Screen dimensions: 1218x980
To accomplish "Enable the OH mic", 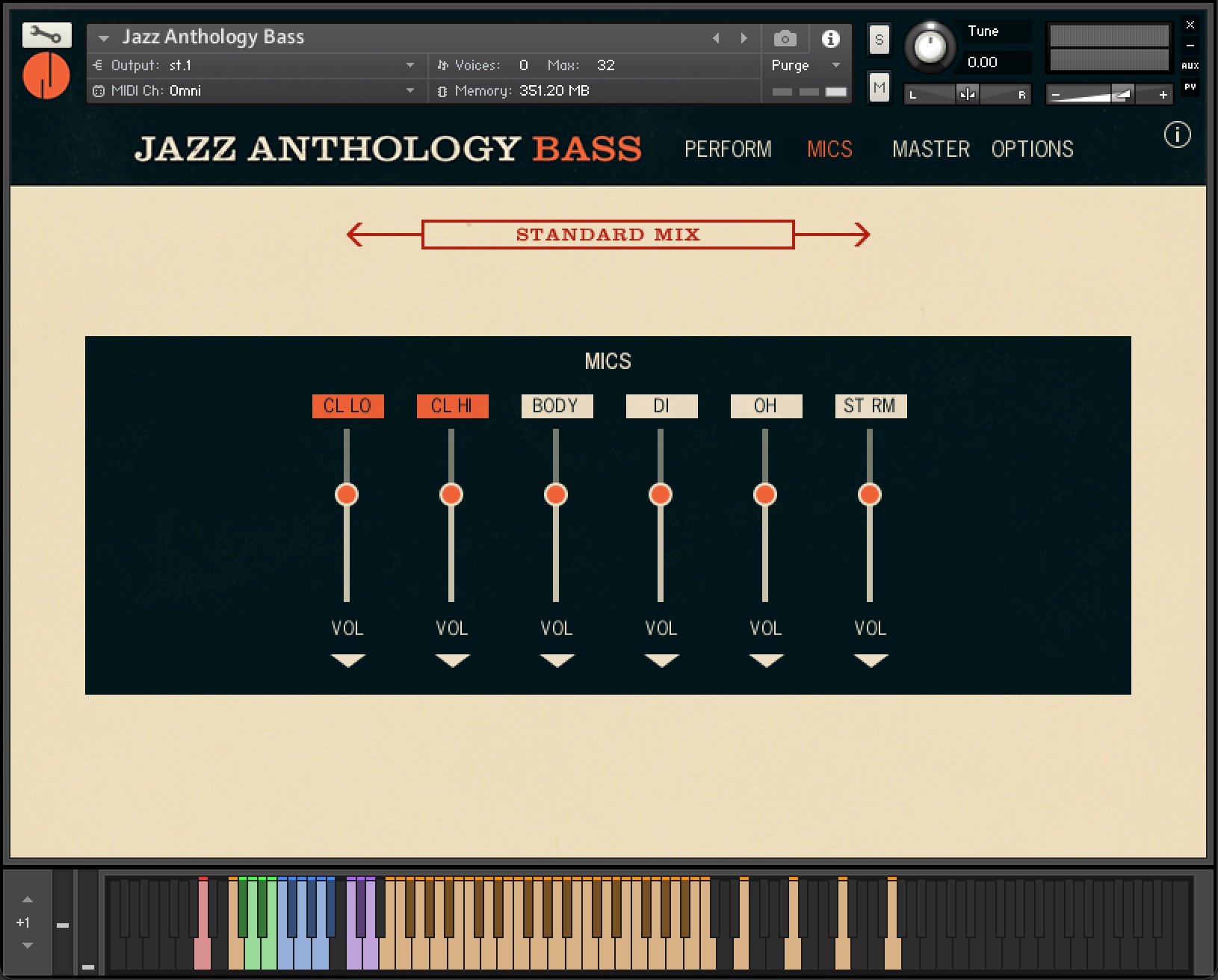I will [x=766, y=406].
